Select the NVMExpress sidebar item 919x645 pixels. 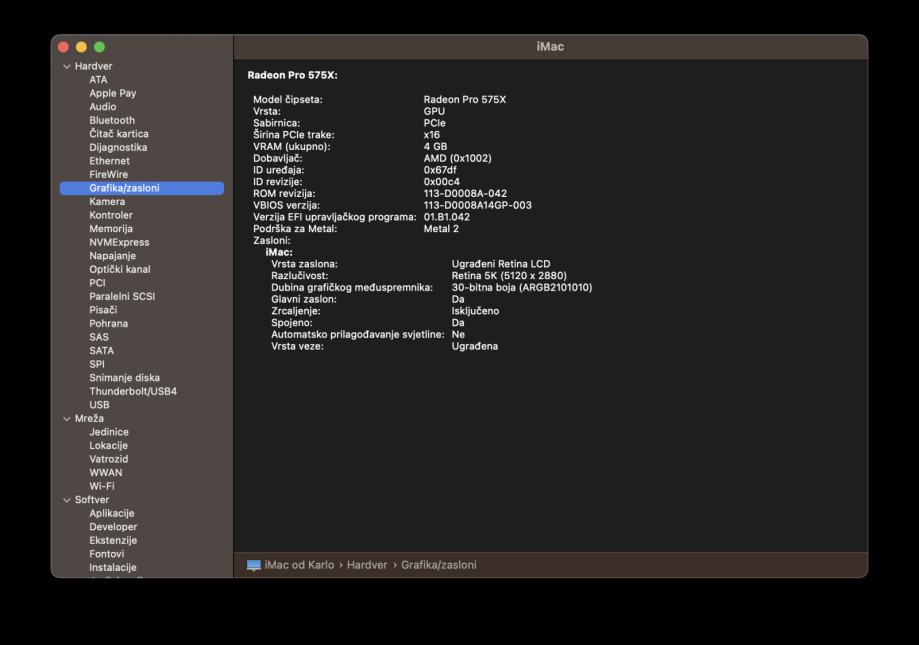(119, 242)
